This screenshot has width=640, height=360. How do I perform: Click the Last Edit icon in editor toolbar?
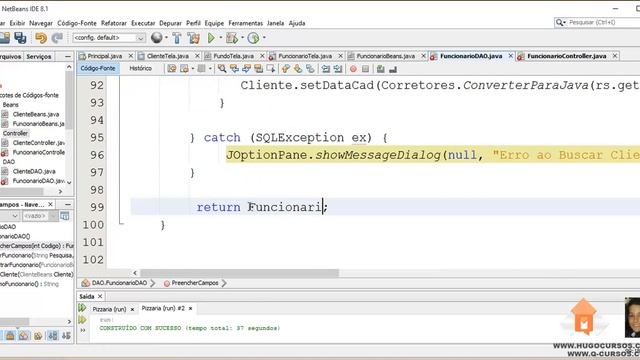172,69
